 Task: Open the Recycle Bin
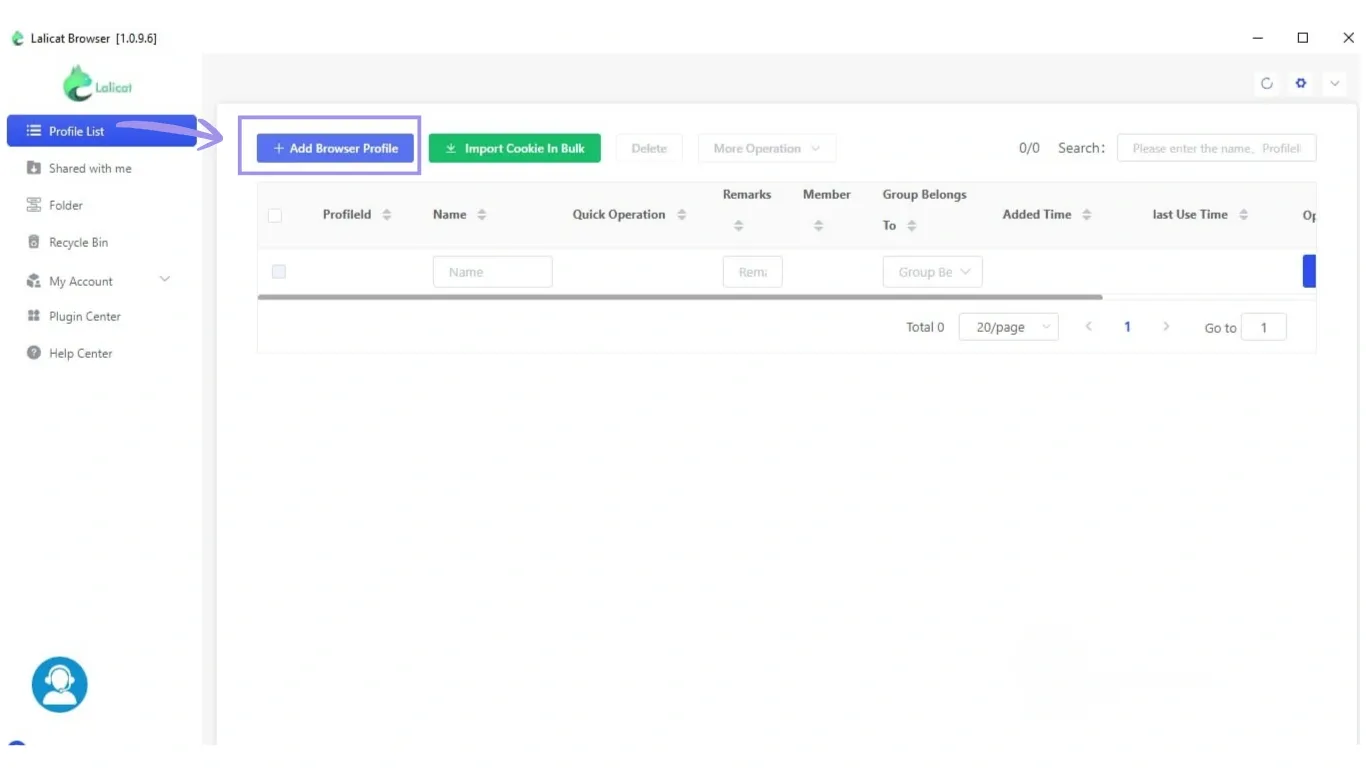click(x=78, y=241)
